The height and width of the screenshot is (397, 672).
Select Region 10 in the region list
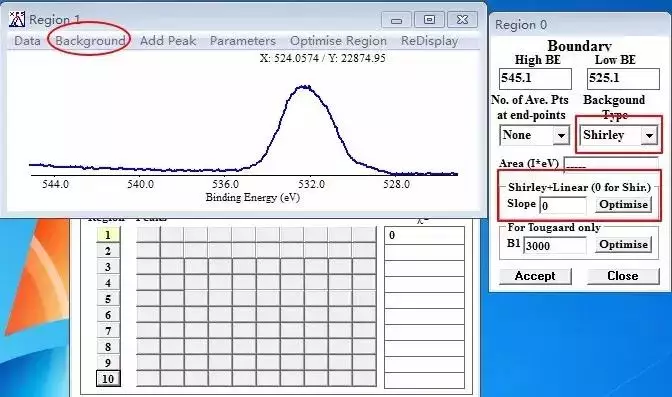(108, 379)
